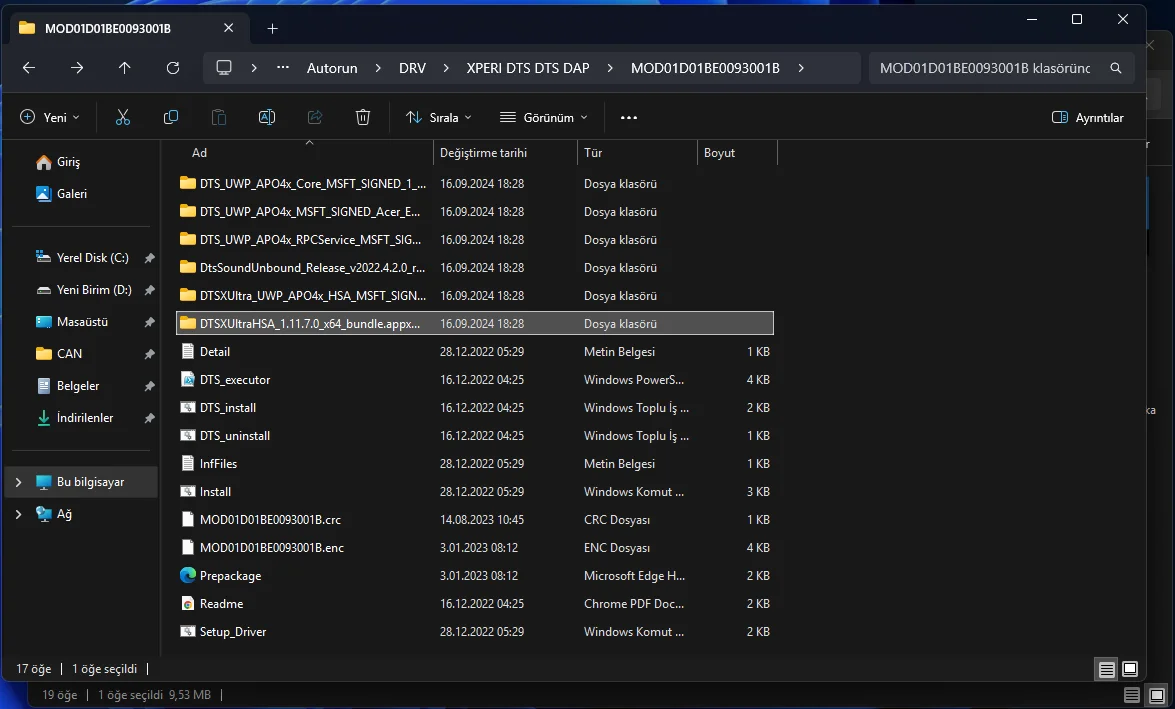Toggle the Ayrıntılar details pane
Screen dimensions: 1175x709
[1088, 117]
